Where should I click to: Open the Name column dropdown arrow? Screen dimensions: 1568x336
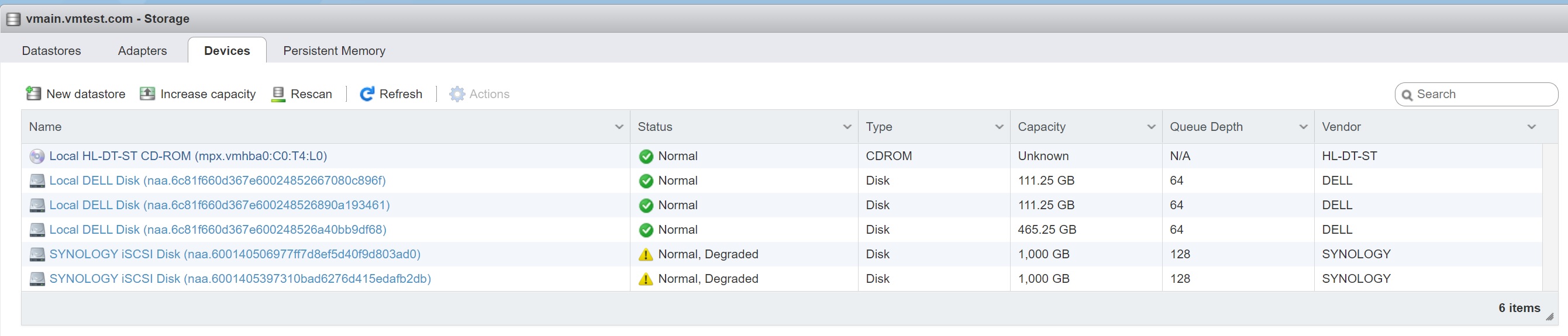click(x=619, y=127)
